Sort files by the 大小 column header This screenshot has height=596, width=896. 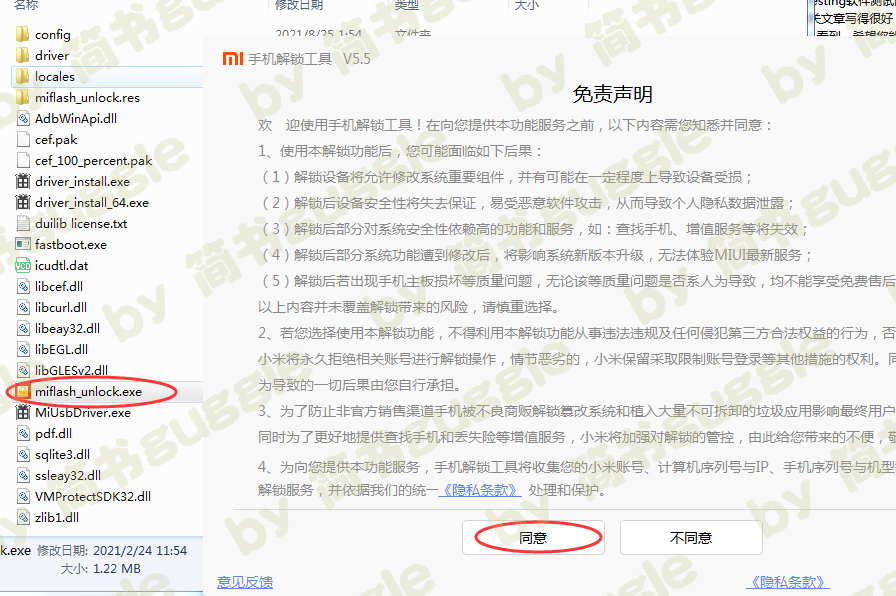coord(527,5)
